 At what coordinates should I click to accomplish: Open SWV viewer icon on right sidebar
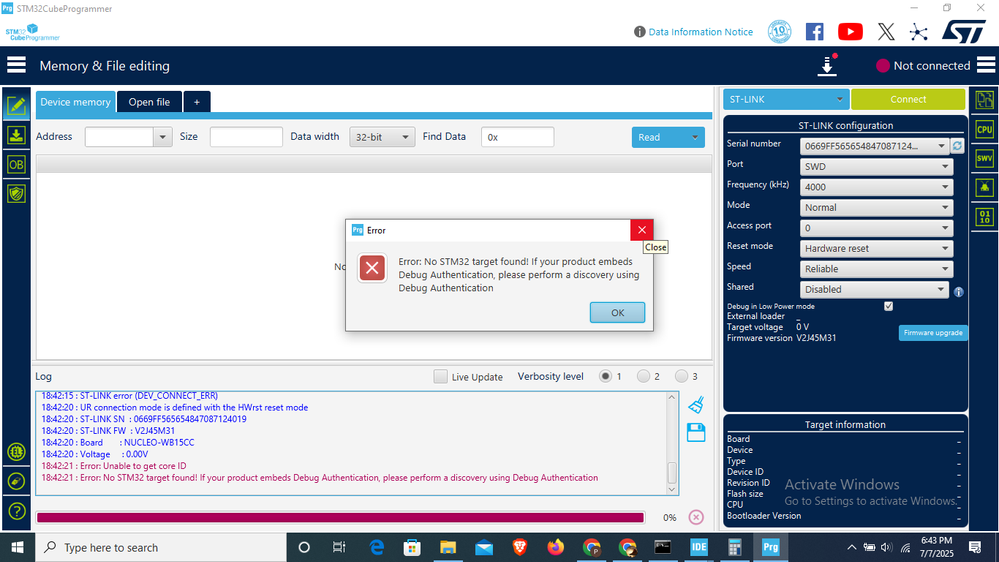pyautogui.click(x=984, y=159)
